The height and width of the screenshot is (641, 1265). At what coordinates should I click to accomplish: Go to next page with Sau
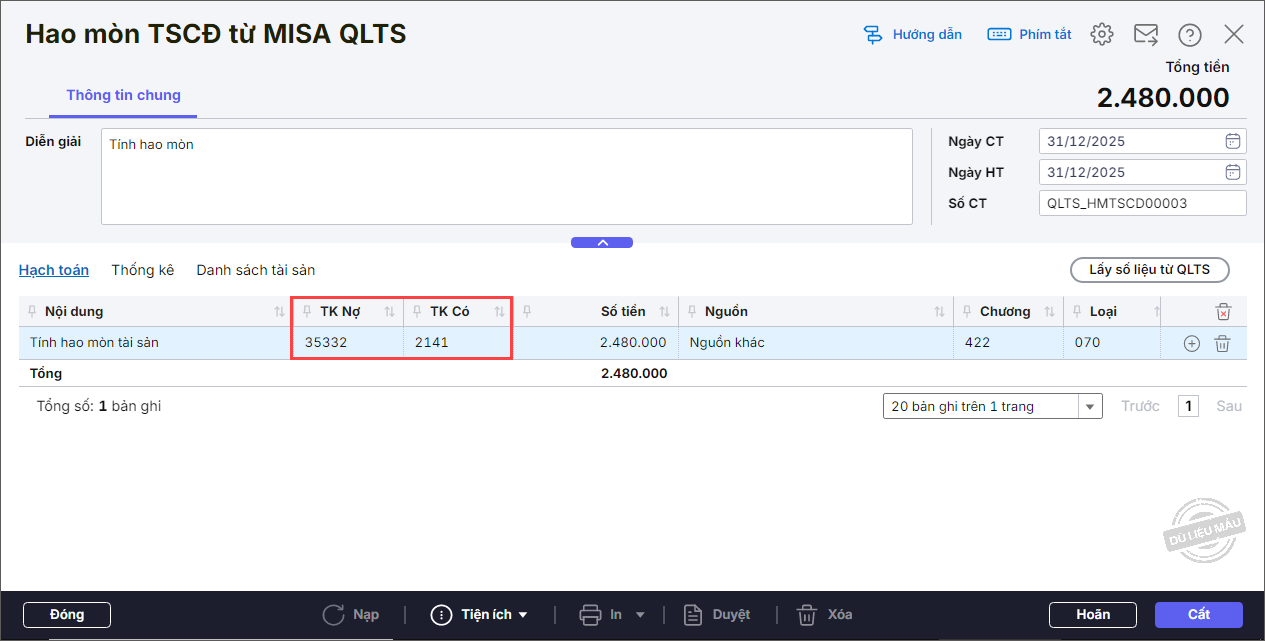pyautogui.click(x=1229, y=406)
